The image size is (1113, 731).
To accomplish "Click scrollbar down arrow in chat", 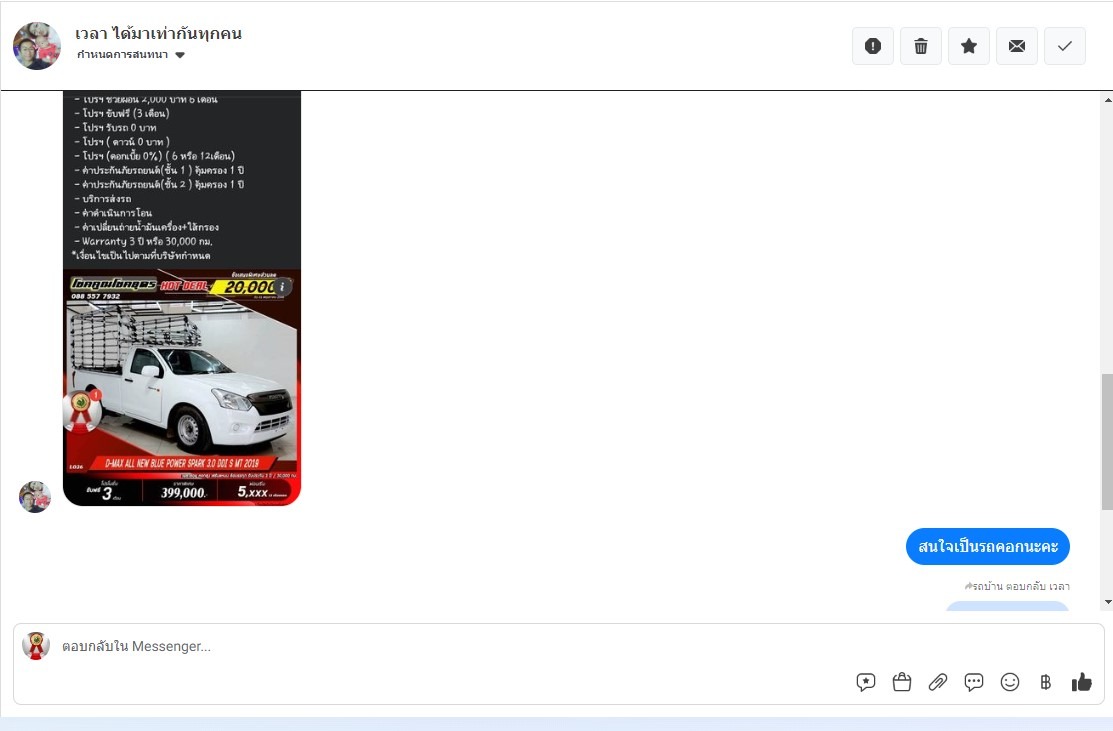I will [1107, 603].
